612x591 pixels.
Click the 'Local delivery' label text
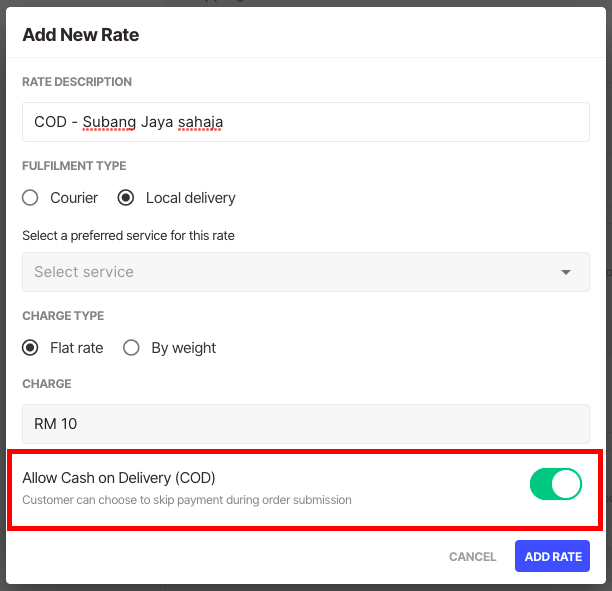point(190,198)
